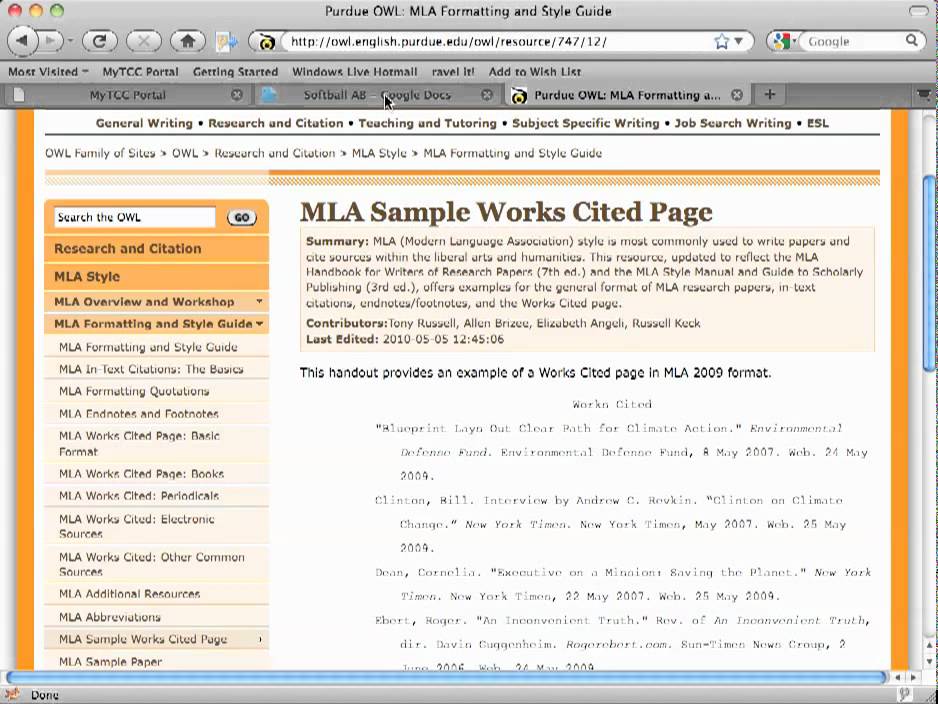Go to the Home page icon
Screen dimensions: 938x704
(x=187, y=41)
